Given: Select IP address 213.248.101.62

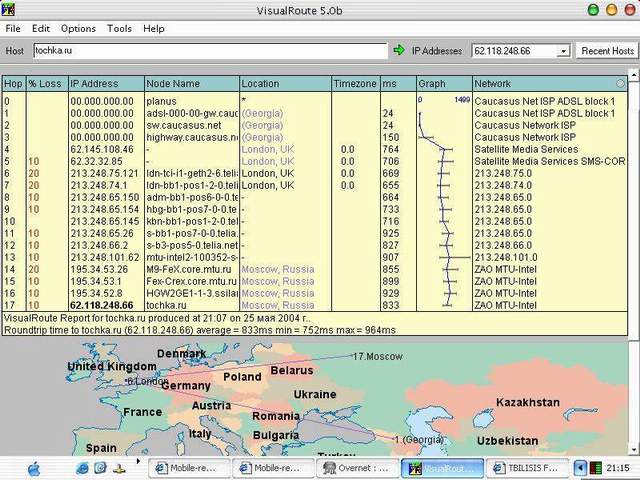Looking at the screenshot, I should coord(104,258).
